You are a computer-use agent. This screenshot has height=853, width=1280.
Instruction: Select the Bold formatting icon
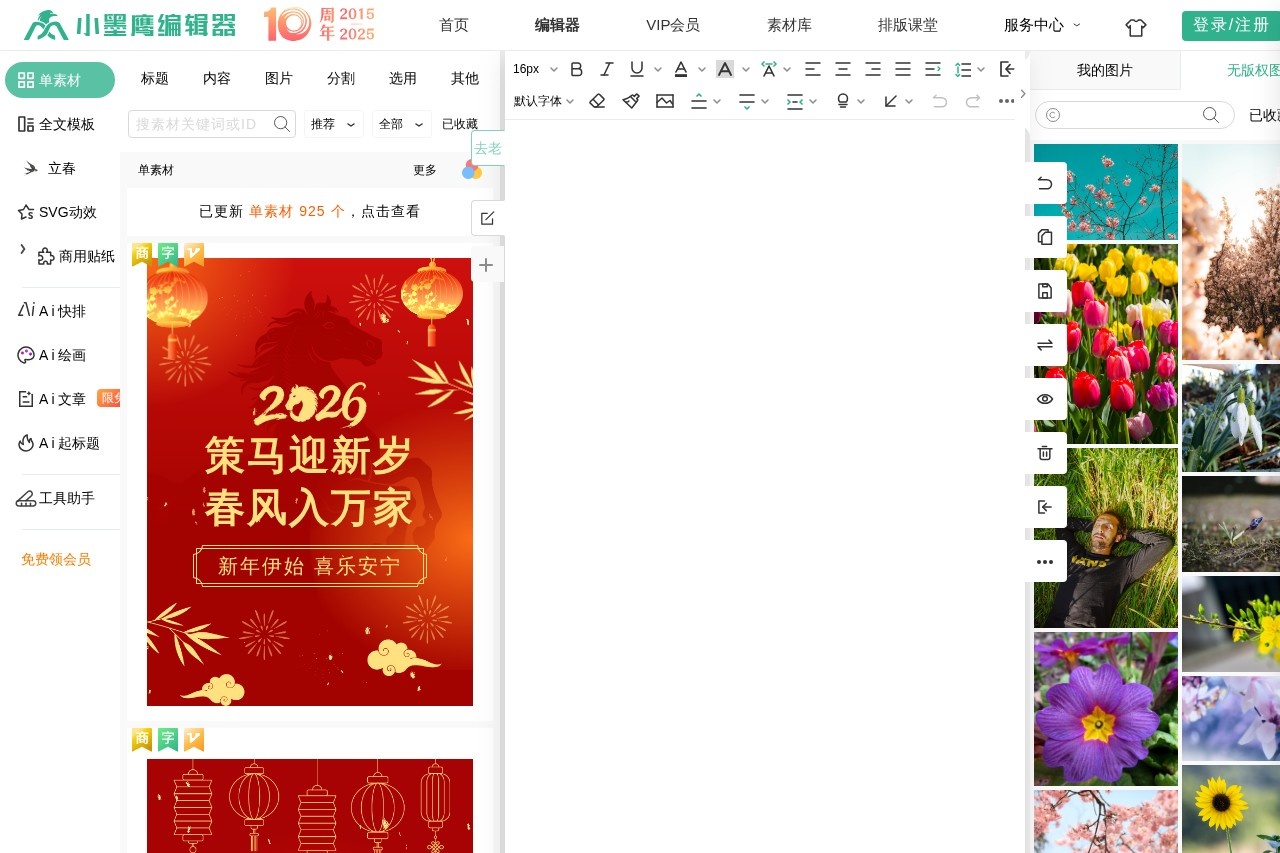pos(576,69)
